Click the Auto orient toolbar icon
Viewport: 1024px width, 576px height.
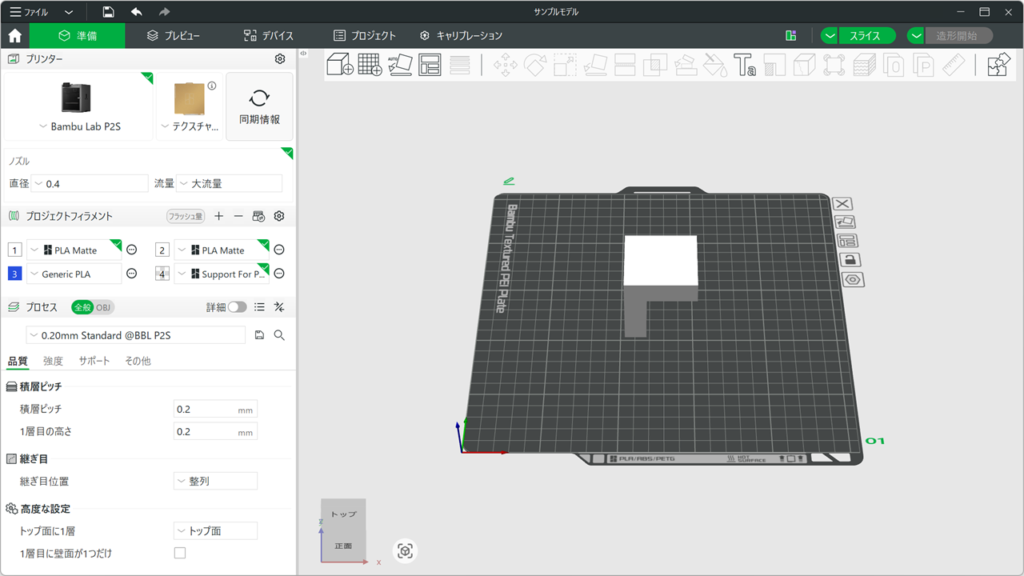pyautogui.click(x=400, y=65)
